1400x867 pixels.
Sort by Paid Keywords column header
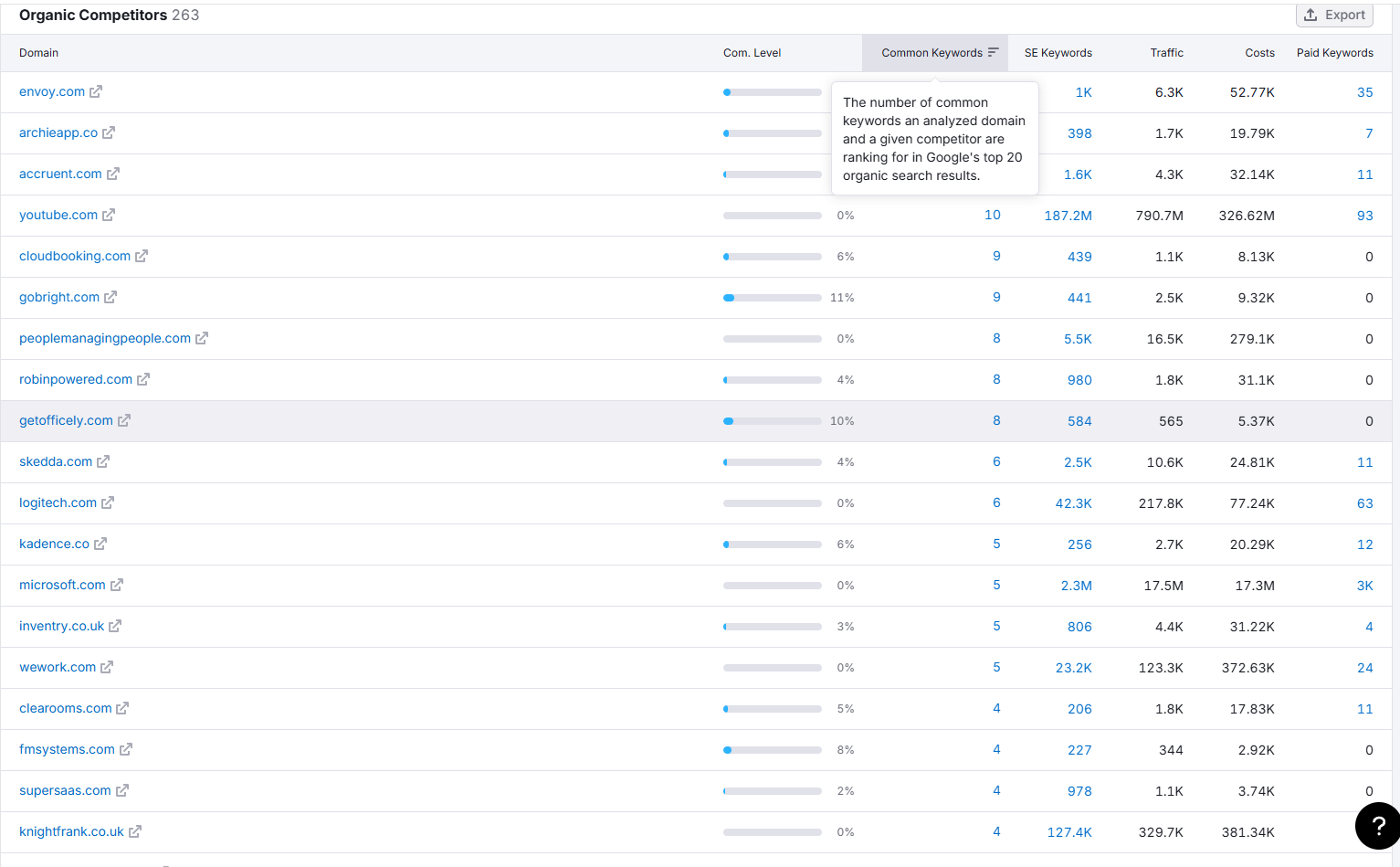(1334, 53)
